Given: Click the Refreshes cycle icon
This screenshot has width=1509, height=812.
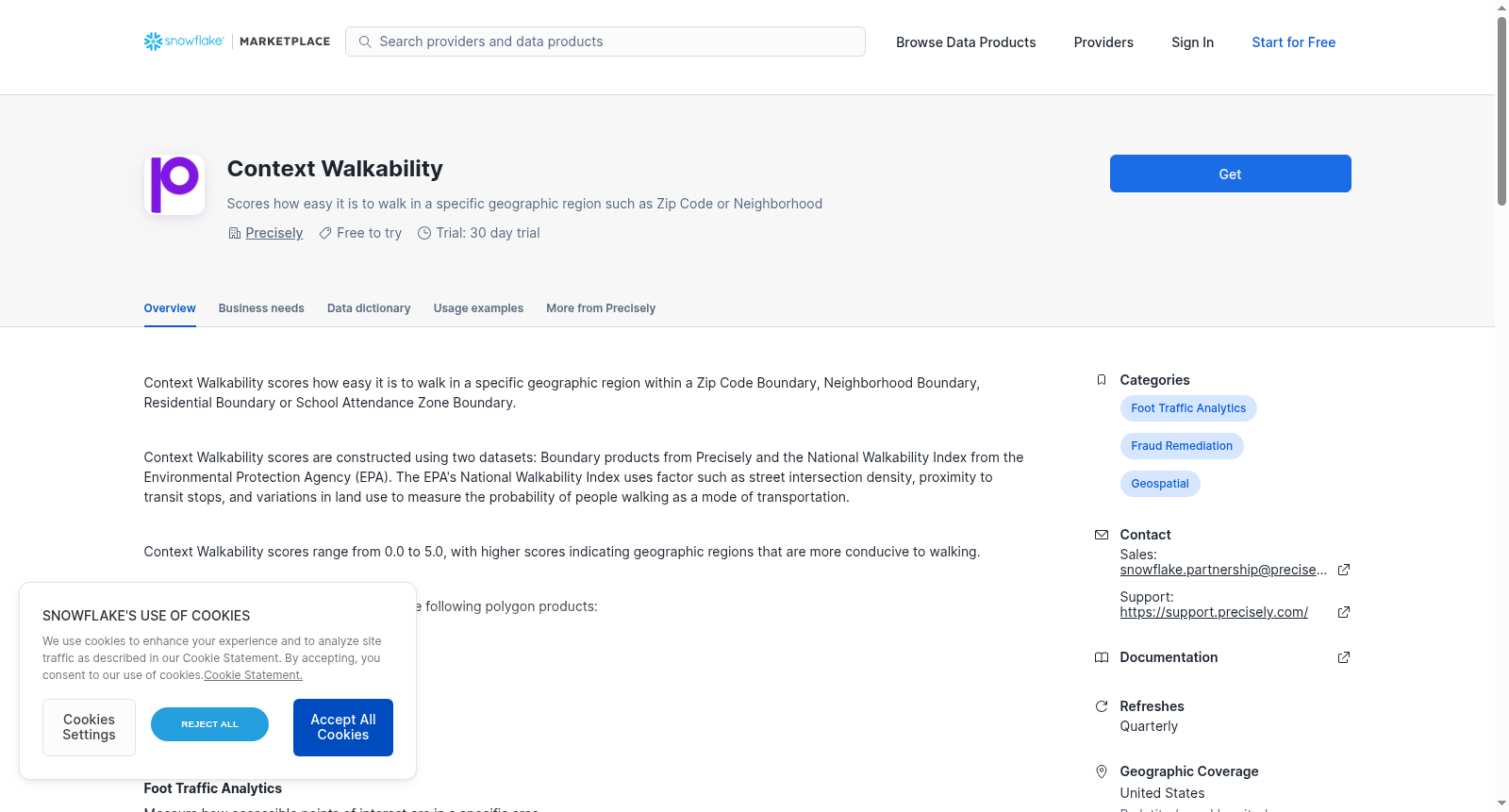Looking at the screenshot, I should pos(1101,706).
